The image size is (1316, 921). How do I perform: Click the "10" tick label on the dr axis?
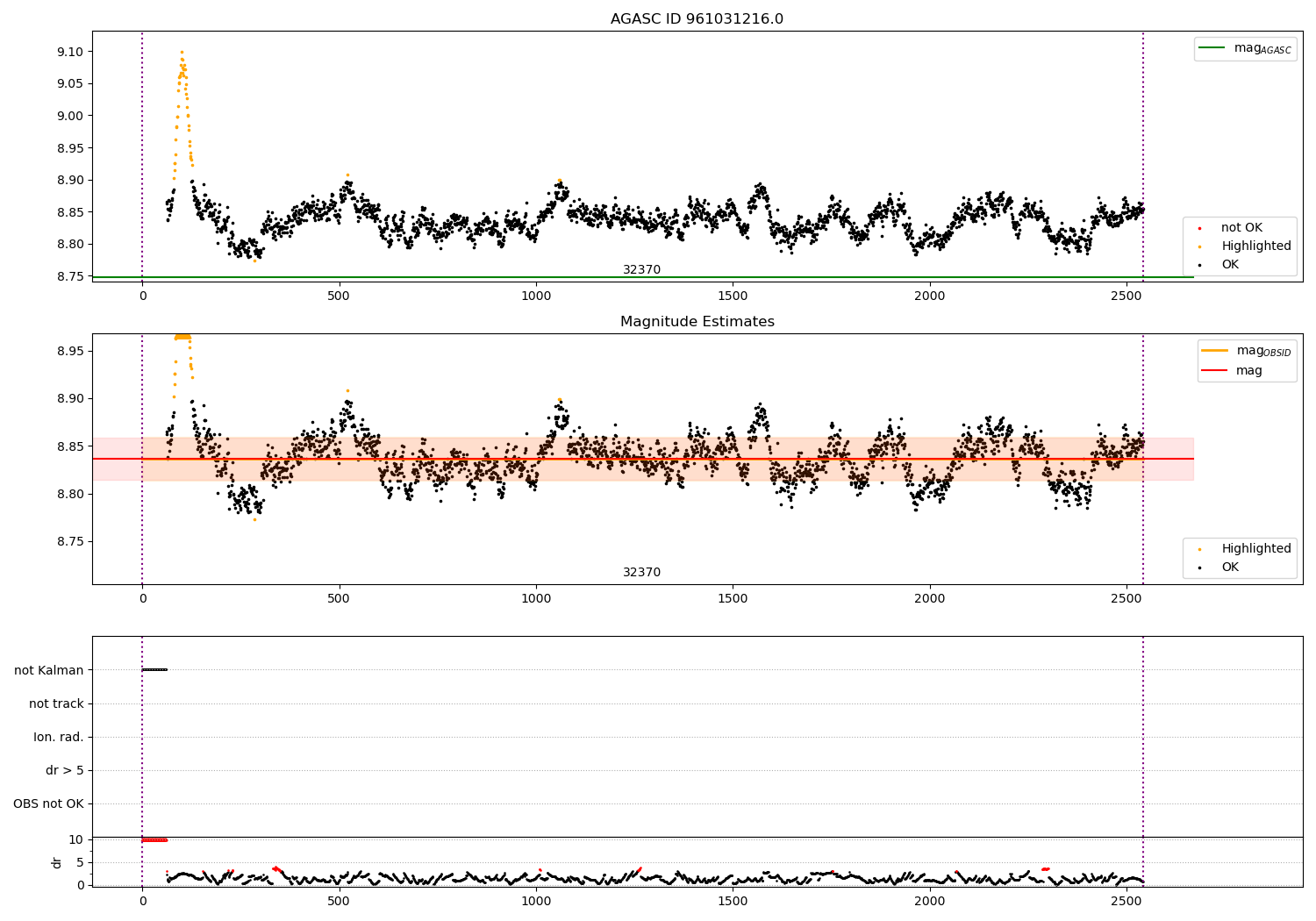[76, 839]
